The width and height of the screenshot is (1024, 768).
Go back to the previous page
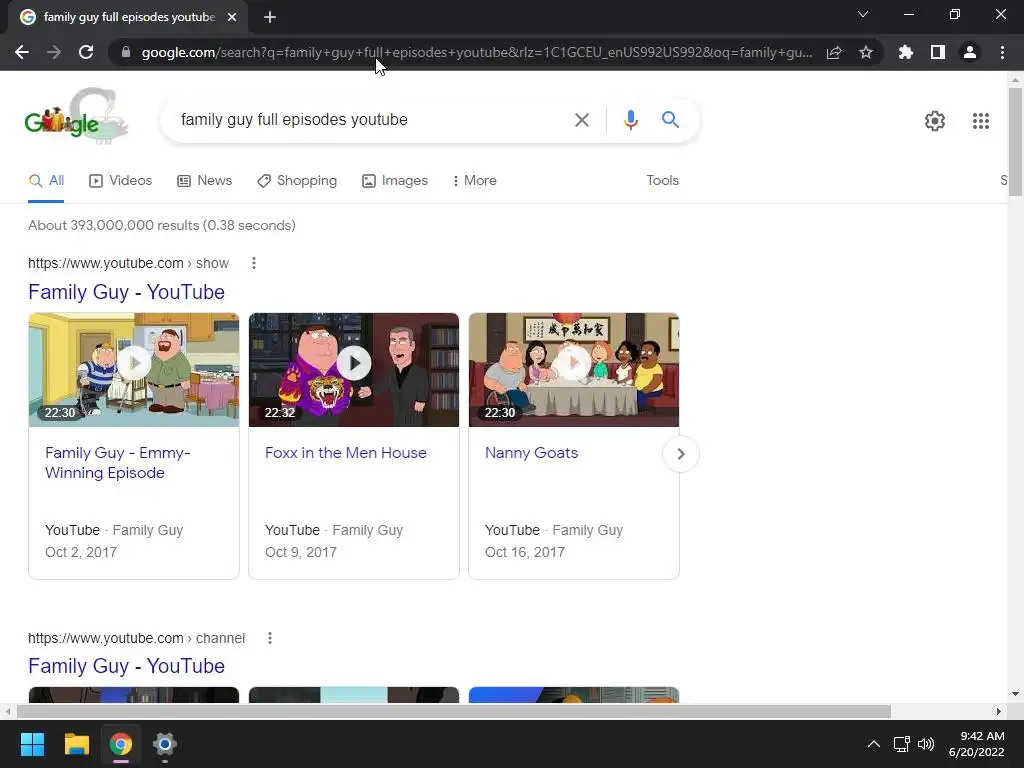pos(22,52)
